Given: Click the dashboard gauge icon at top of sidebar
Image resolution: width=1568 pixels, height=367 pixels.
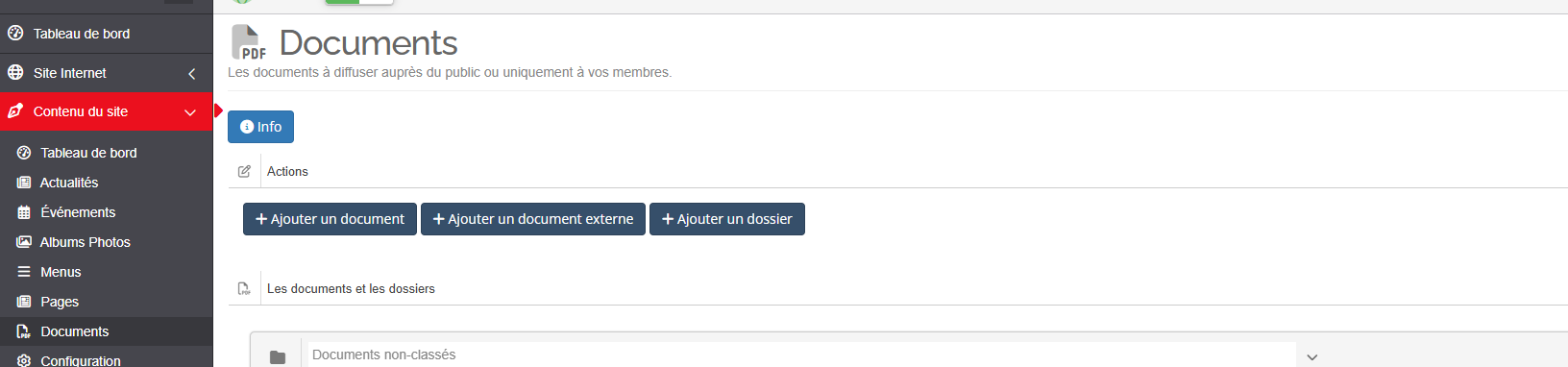Looking at the screenshot, I should 15,34.
